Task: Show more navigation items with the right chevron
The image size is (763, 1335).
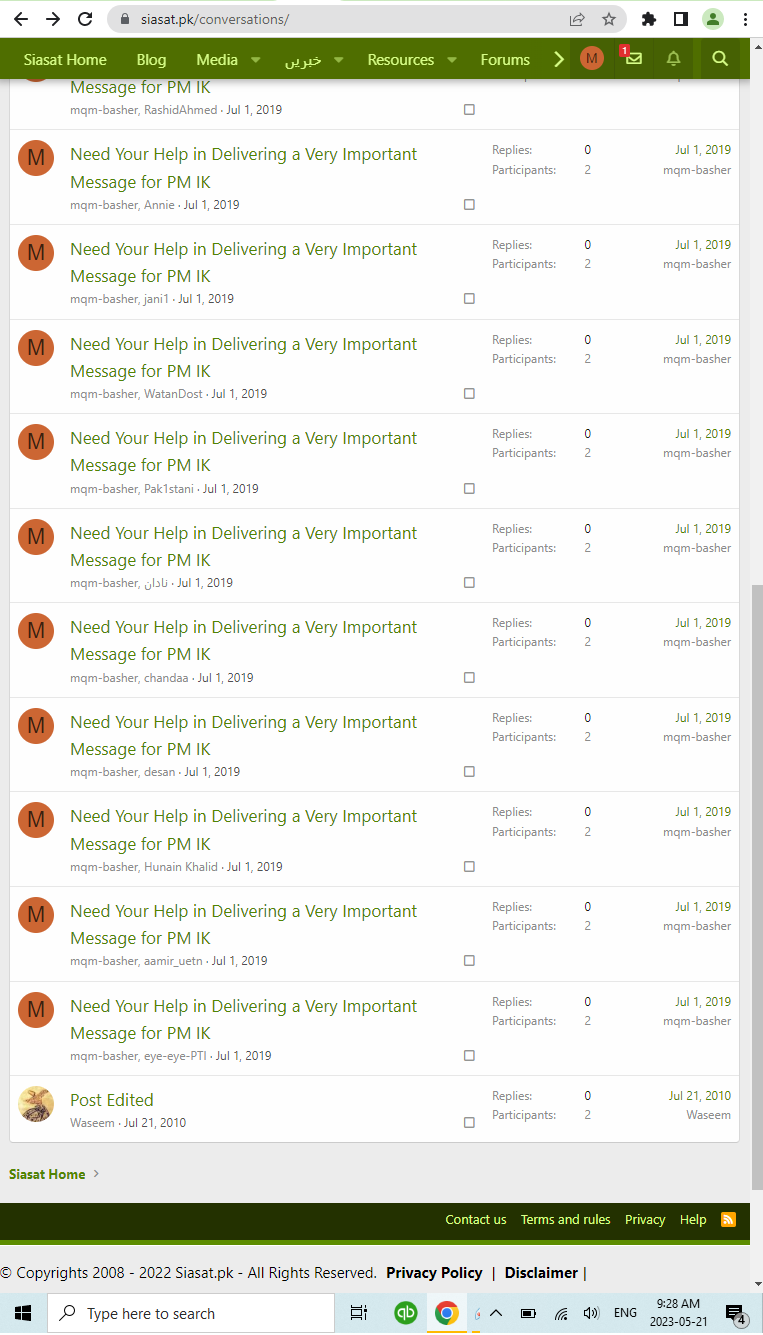Action: pyautogui.click(x=559, y=60)
